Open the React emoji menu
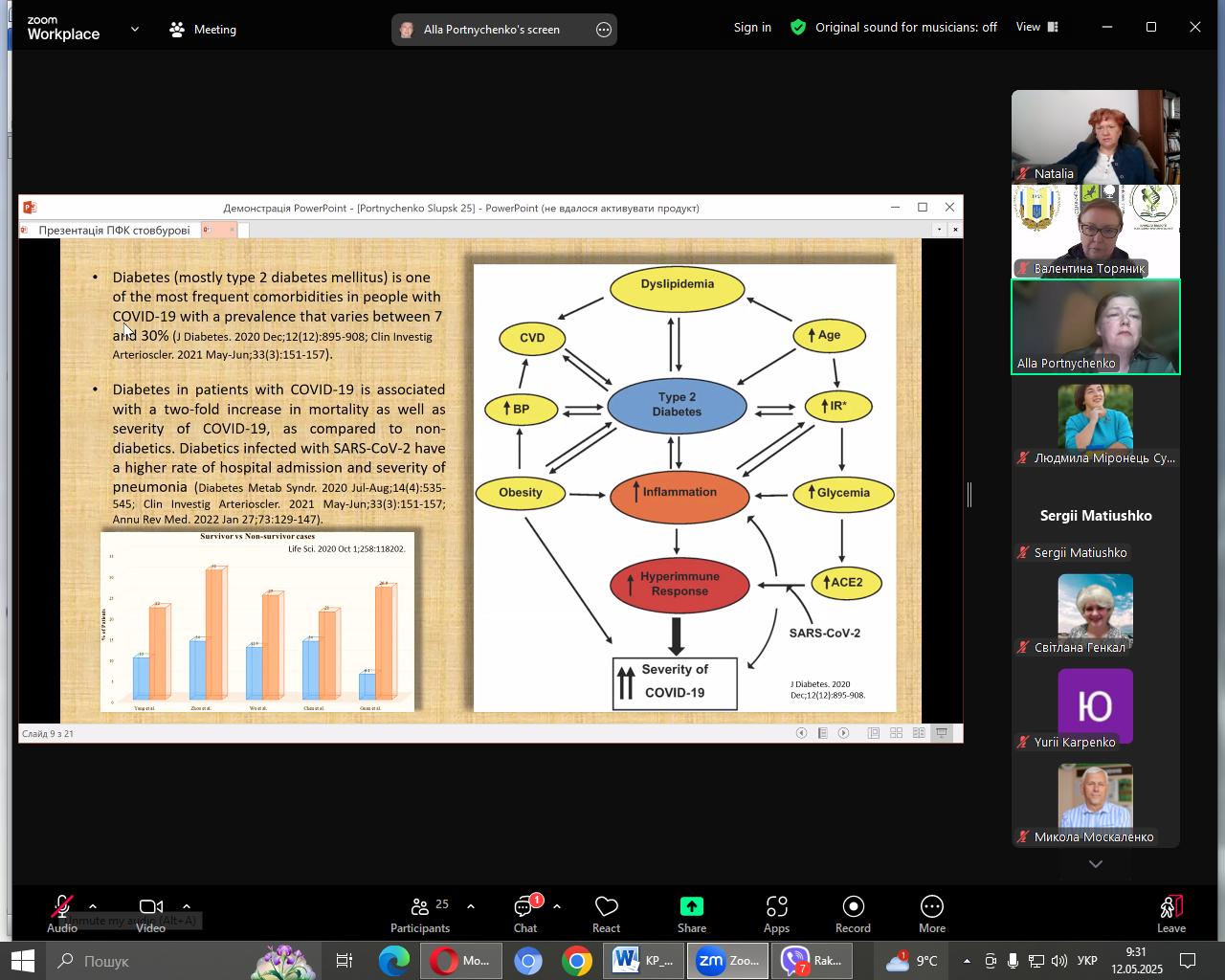The image size is (1225, 980). 606,914
